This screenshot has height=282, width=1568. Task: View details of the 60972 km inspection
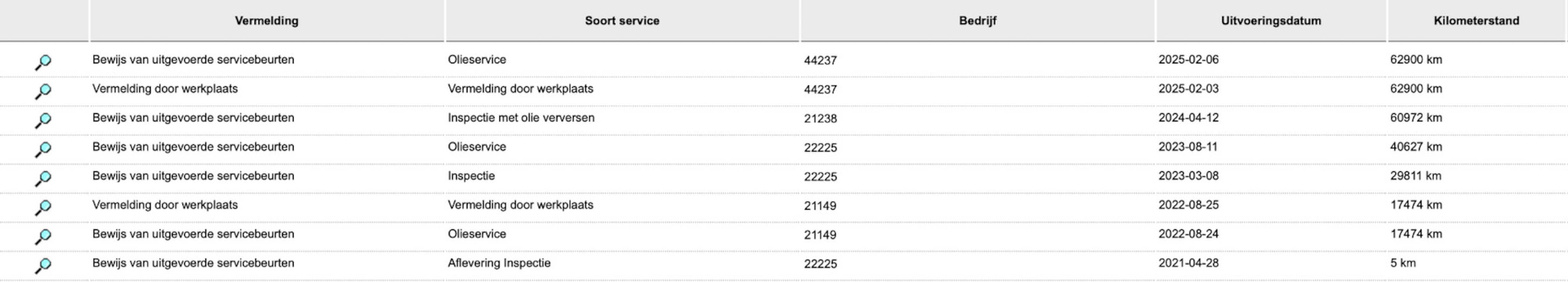pos(43,120)
